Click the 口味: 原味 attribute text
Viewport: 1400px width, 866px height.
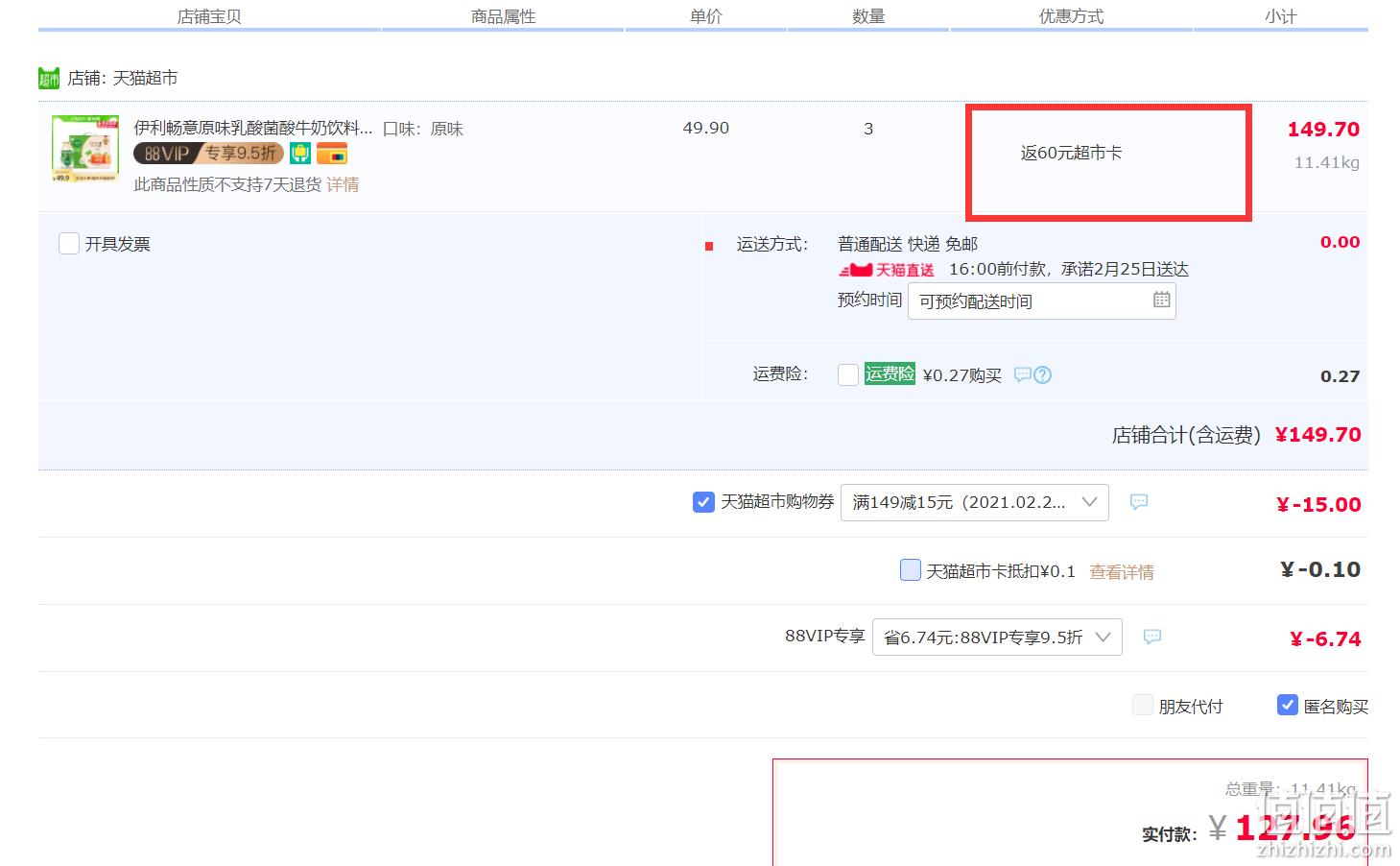coord(423,129)
